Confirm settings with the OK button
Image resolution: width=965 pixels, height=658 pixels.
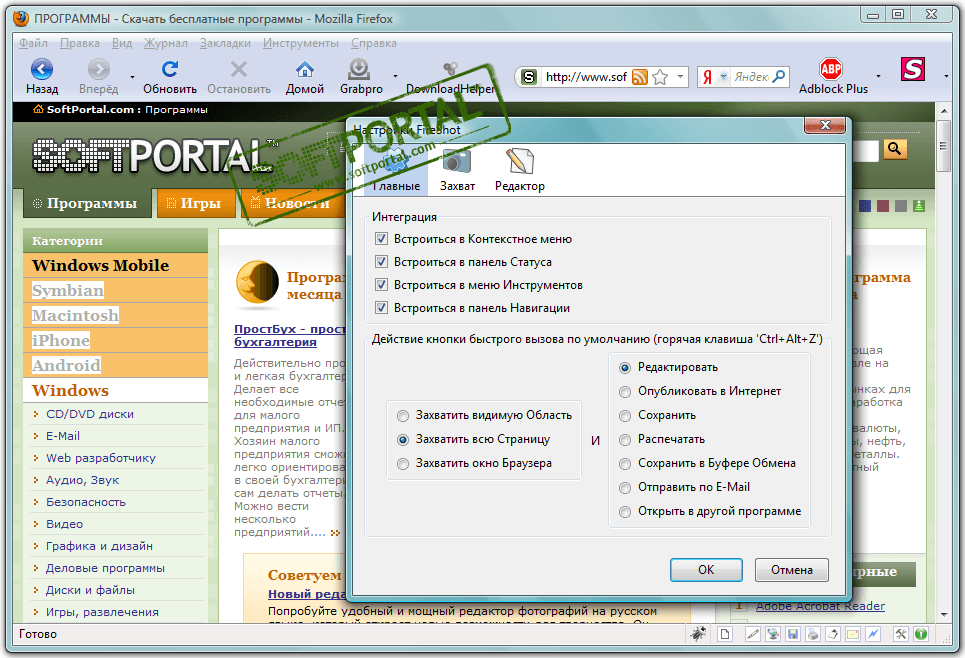pos(706,570)
